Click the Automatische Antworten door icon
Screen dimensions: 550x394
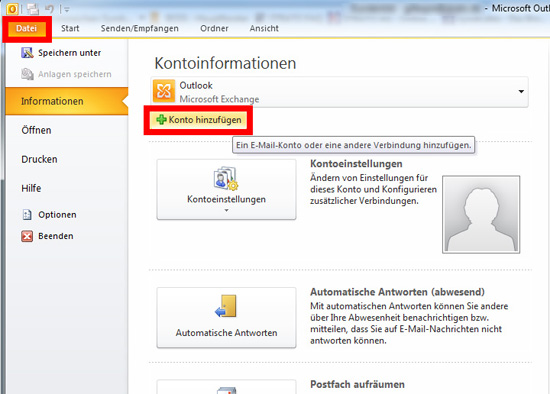(226, 306)
